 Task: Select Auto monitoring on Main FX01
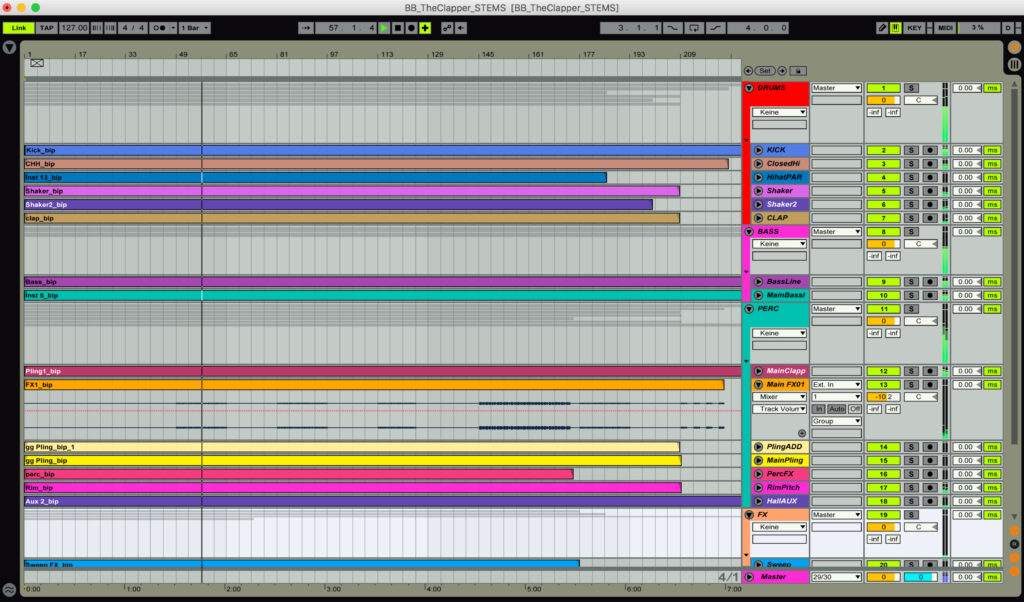pyautogui.click(x=837, y=409)
